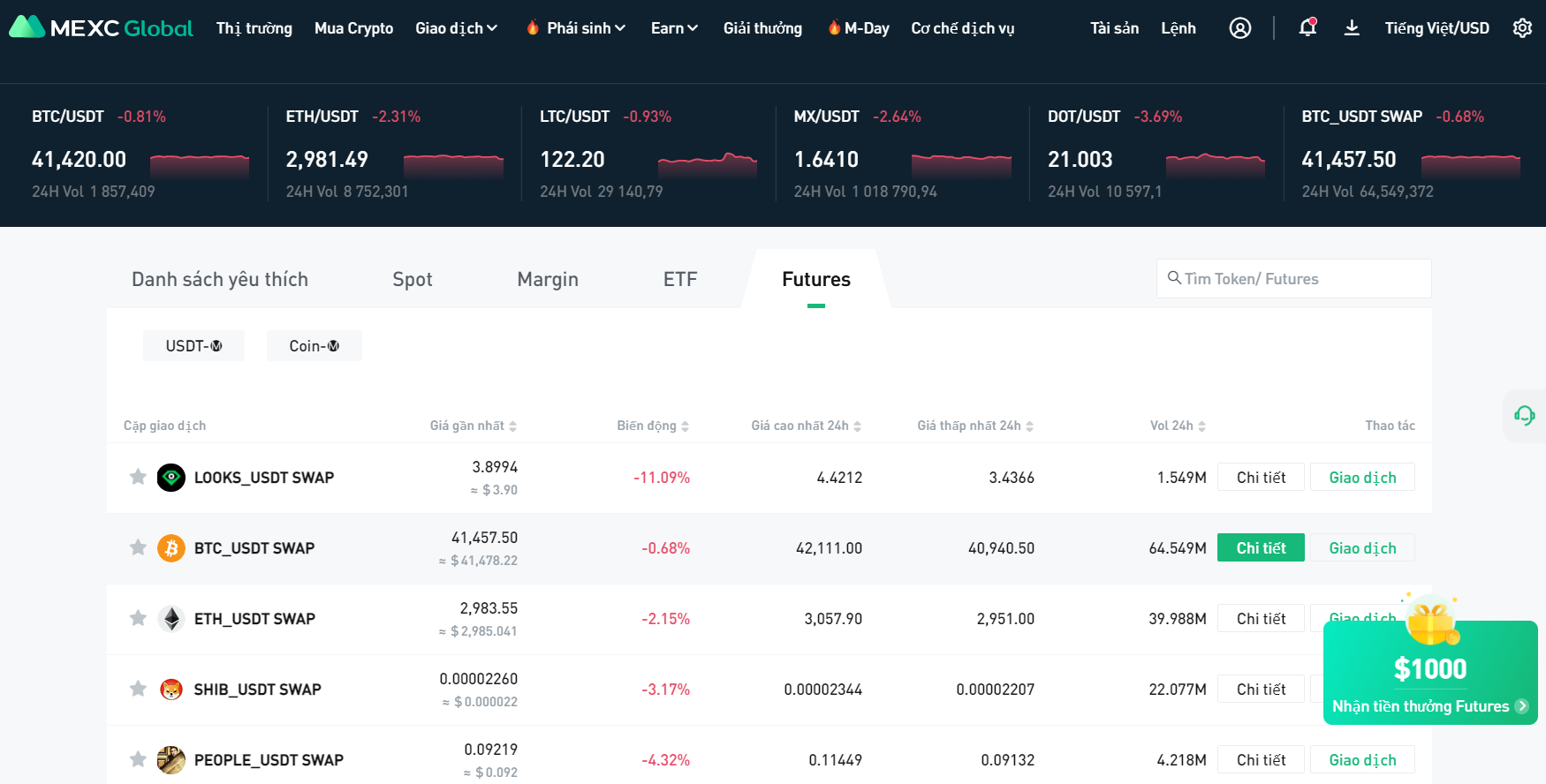The image size is (1546, 784).
Task: Open the LTC/USDT ticker card
Action: click(648, 154)
